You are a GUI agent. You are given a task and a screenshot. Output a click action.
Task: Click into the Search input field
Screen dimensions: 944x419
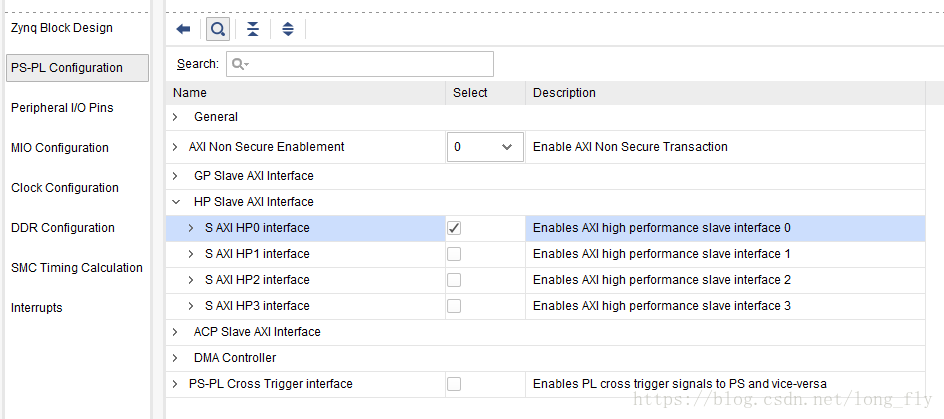tap(360, 64)
